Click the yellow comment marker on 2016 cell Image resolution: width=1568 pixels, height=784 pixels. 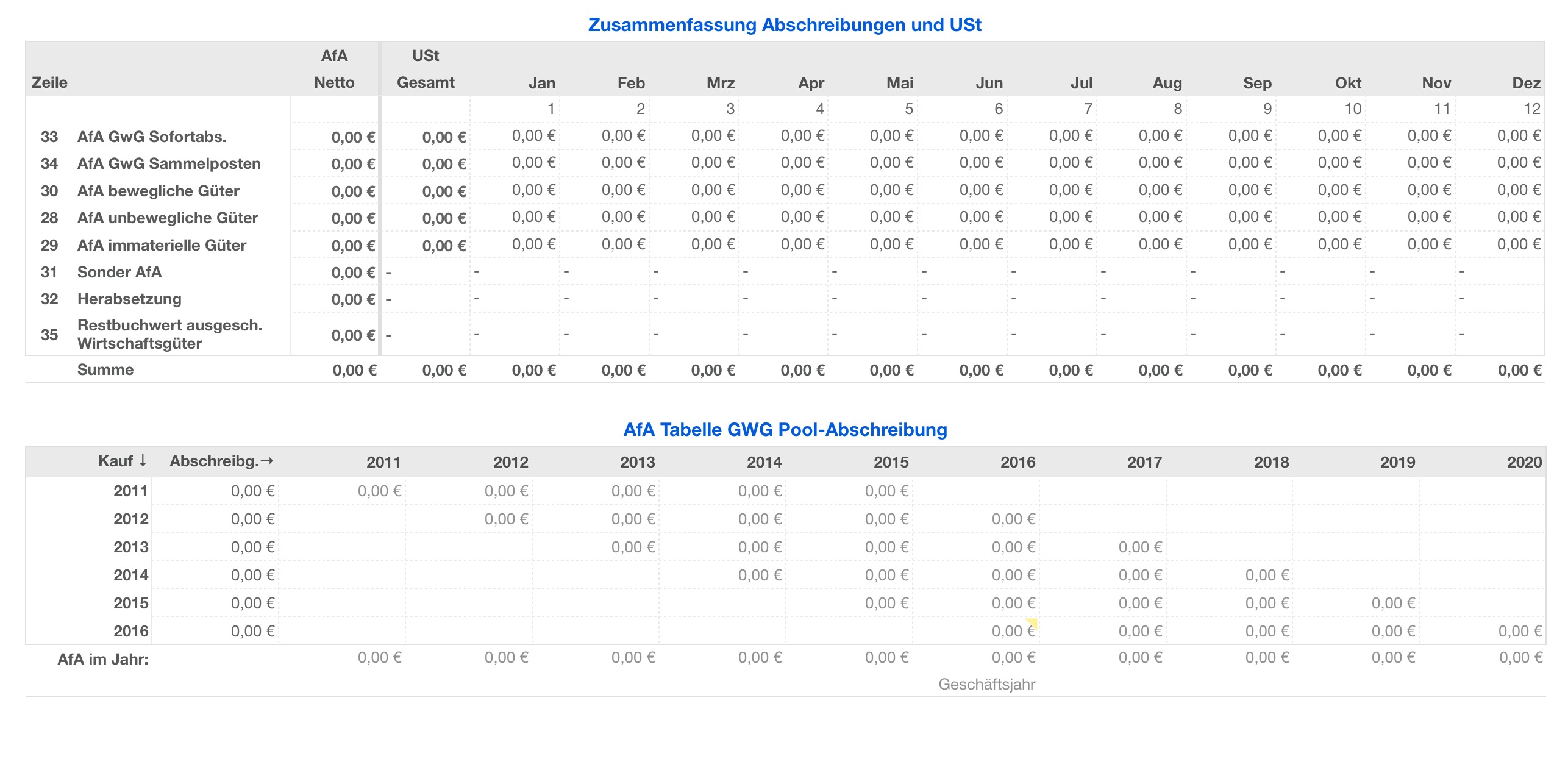1032,622
